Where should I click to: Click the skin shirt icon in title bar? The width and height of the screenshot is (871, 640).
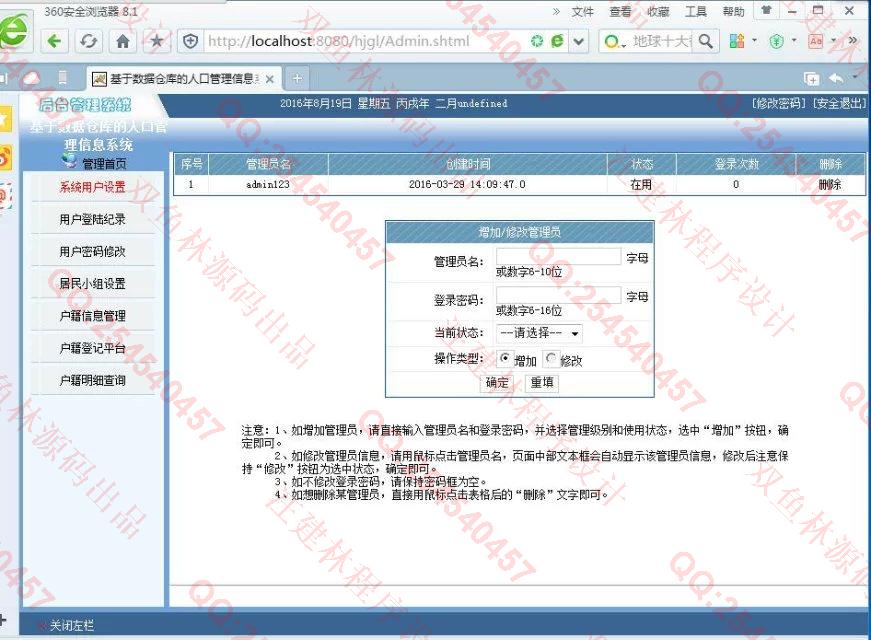point(767,10)
